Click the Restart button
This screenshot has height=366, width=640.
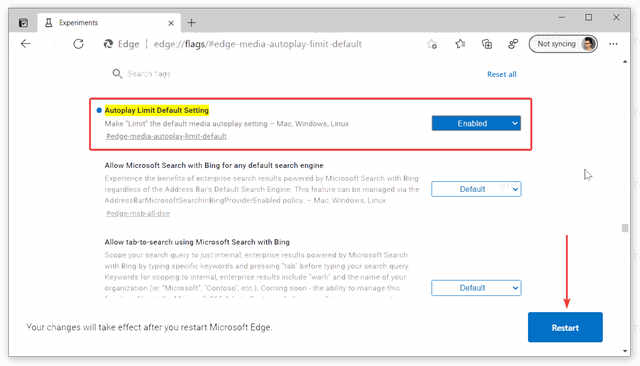(565, 327)
